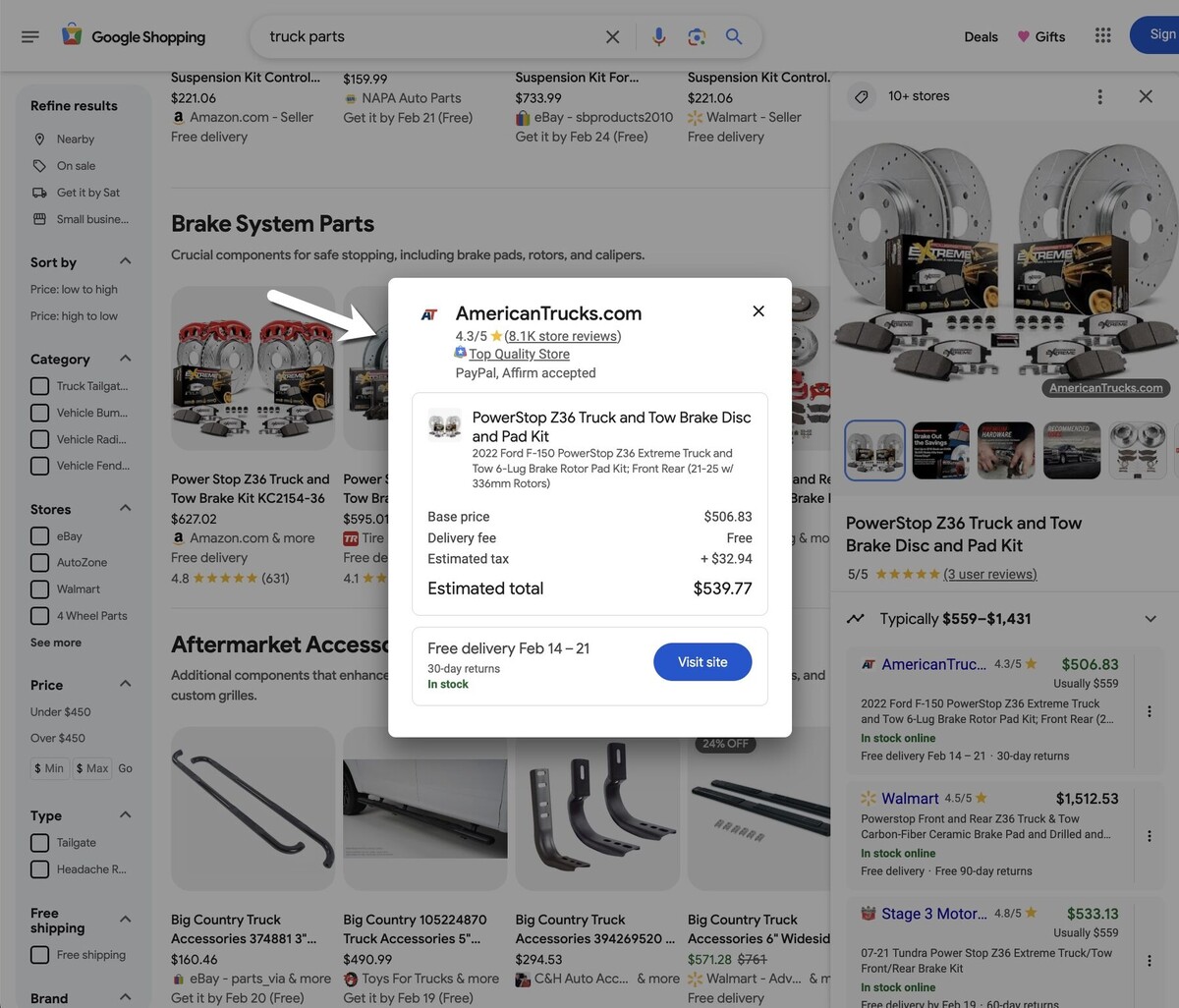Enable the Free shipping checkbox
The image size is (1179, 1008).
tap(39, 955)
